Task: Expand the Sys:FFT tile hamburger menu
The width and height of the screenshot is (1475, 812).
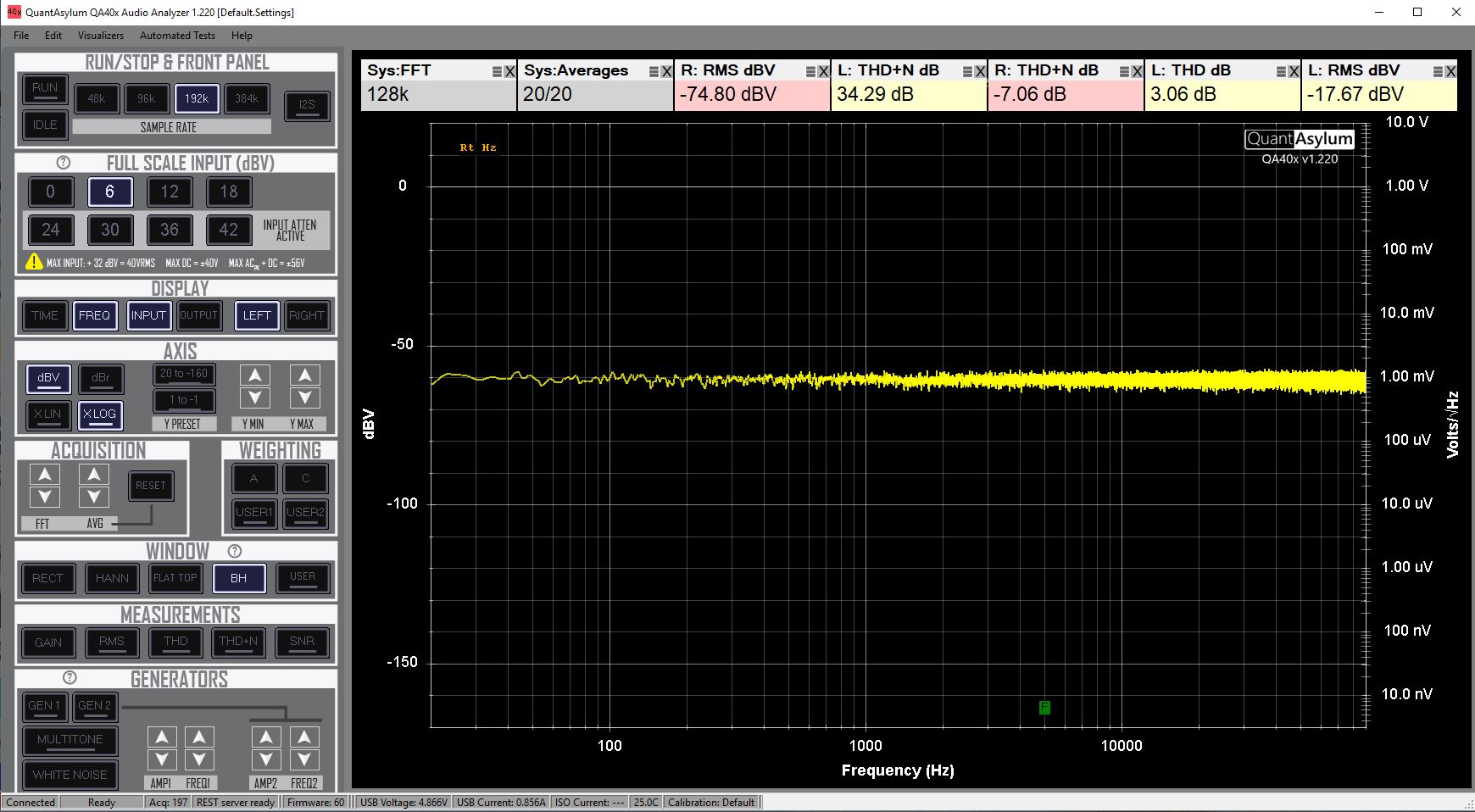Action: 497,72
